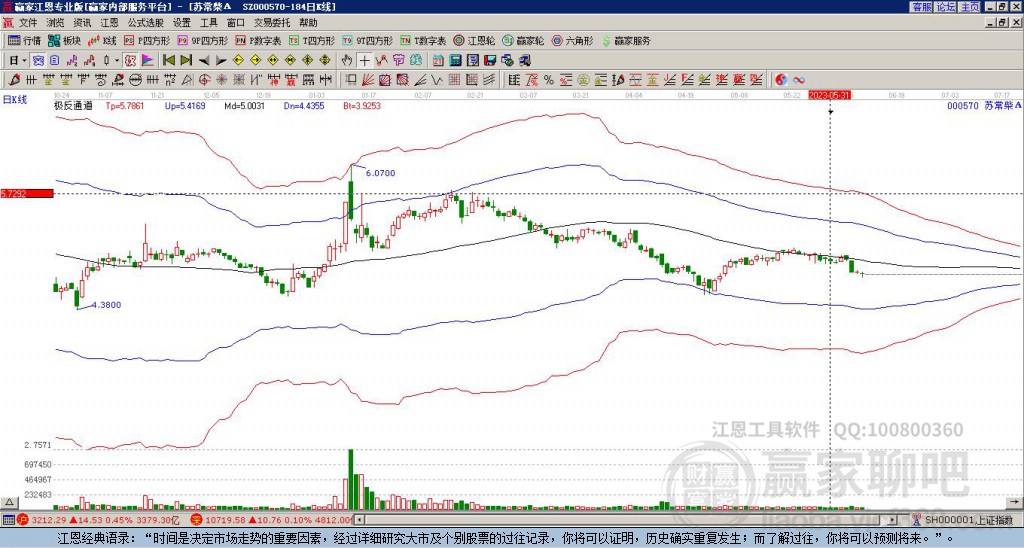
Task: Click the 2023-05-31 date marker
Action: 829,95
